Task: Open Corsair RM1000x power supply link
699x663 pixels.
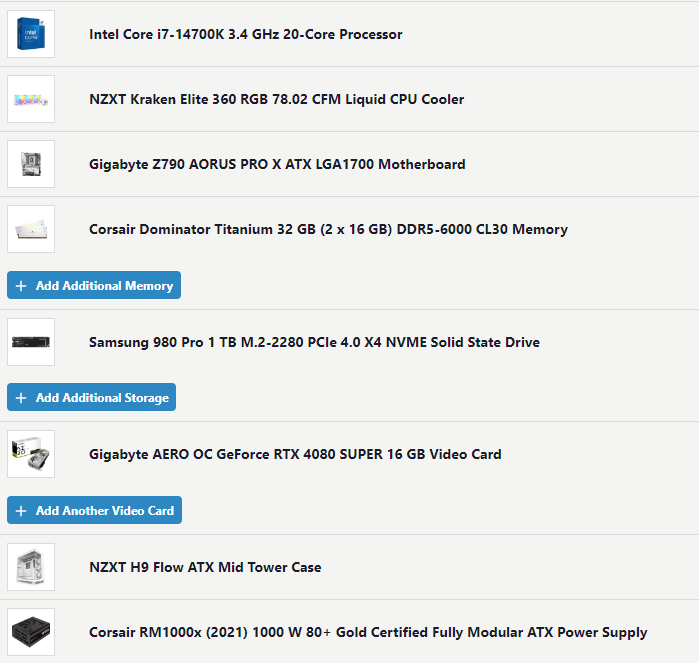Action: tap(368, 632)
